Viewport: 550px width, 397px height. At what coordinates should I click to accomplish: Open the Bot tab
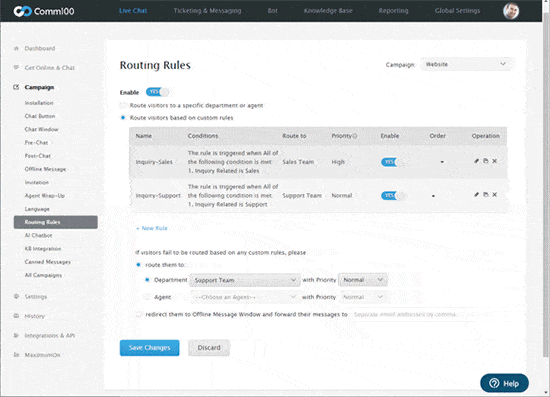pos(273,11)
